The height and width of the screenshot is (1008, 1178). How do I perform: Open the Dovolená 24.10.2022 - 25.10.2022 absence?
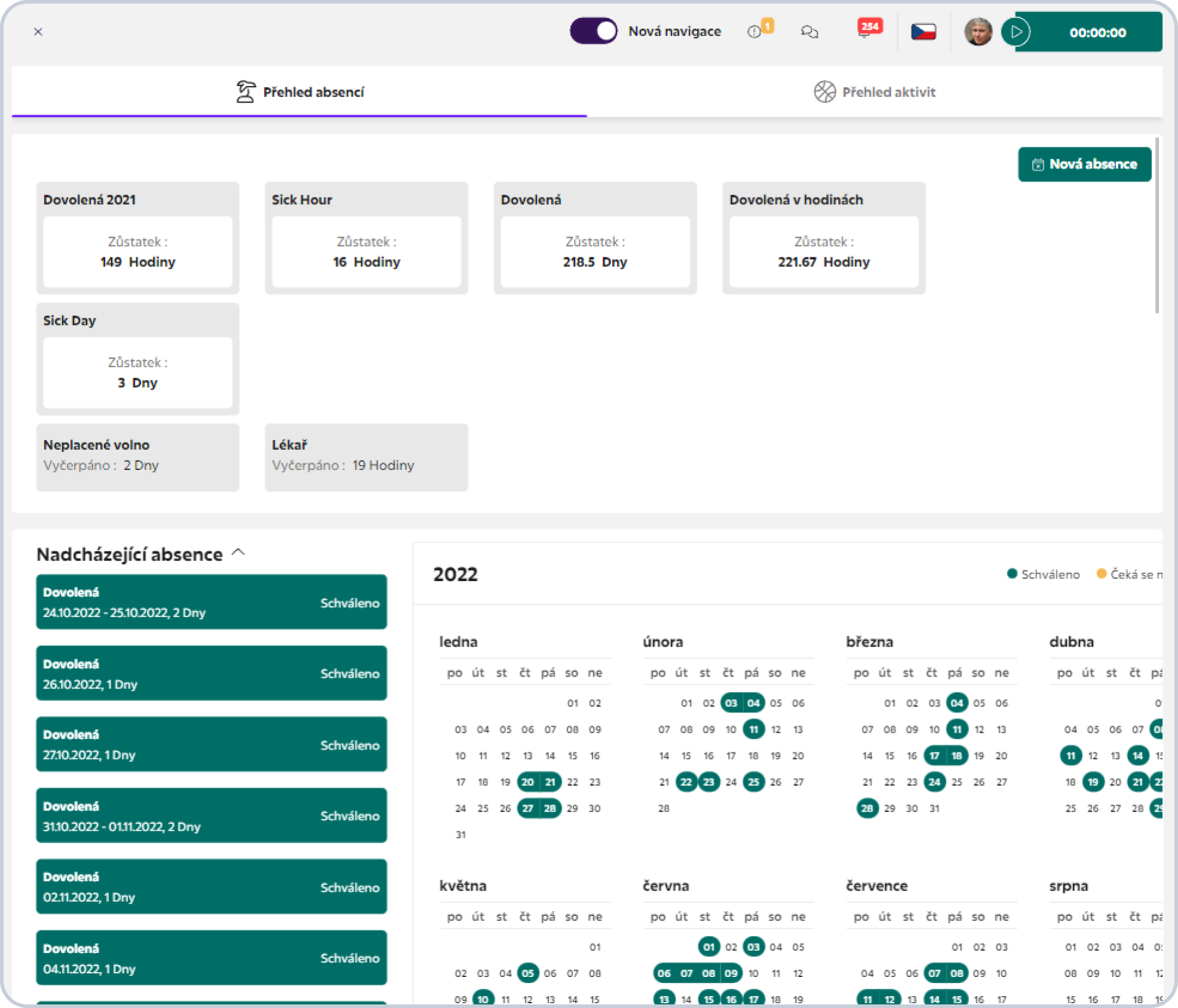pyautogui.click(x=211, y=602)
